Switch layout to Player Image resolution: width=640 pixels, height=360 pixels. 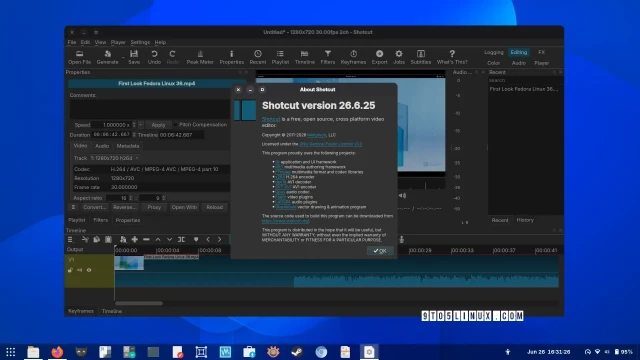[542, 63]
